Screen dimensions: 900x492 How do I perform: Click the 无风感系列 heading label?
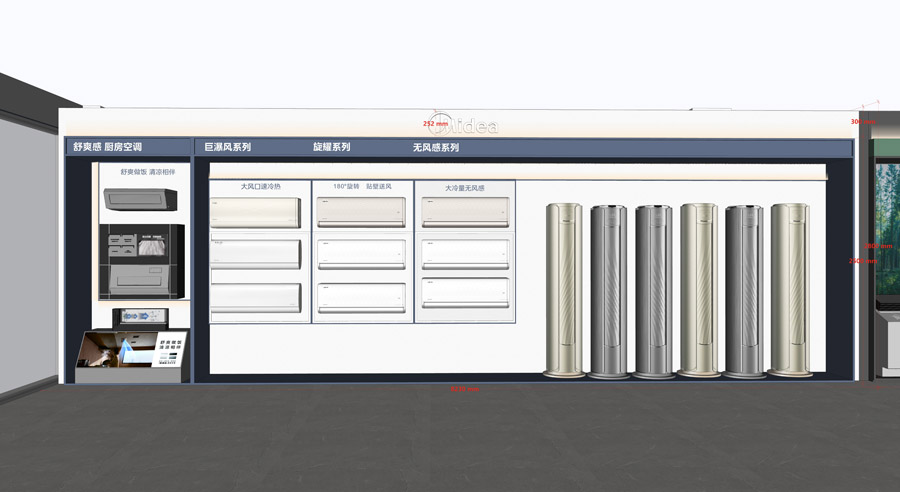pos(435,147)
